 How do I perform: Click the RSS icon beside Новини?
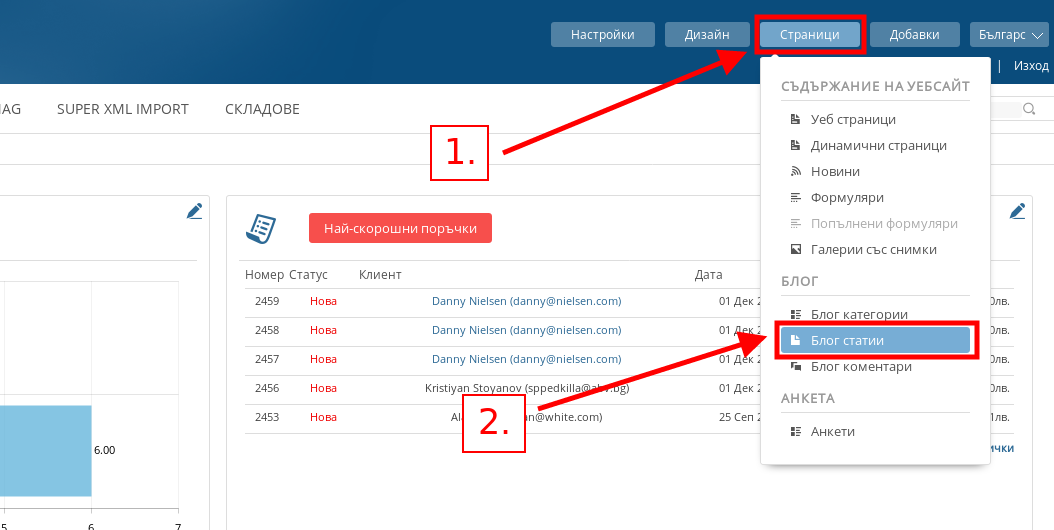tap(795, 172)
